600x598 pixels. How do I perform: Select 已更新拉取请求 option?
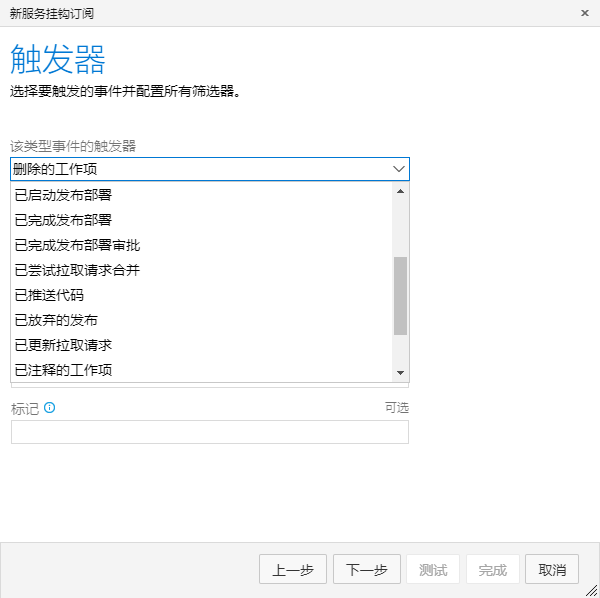pyautogui.click(x=201, y=345)
